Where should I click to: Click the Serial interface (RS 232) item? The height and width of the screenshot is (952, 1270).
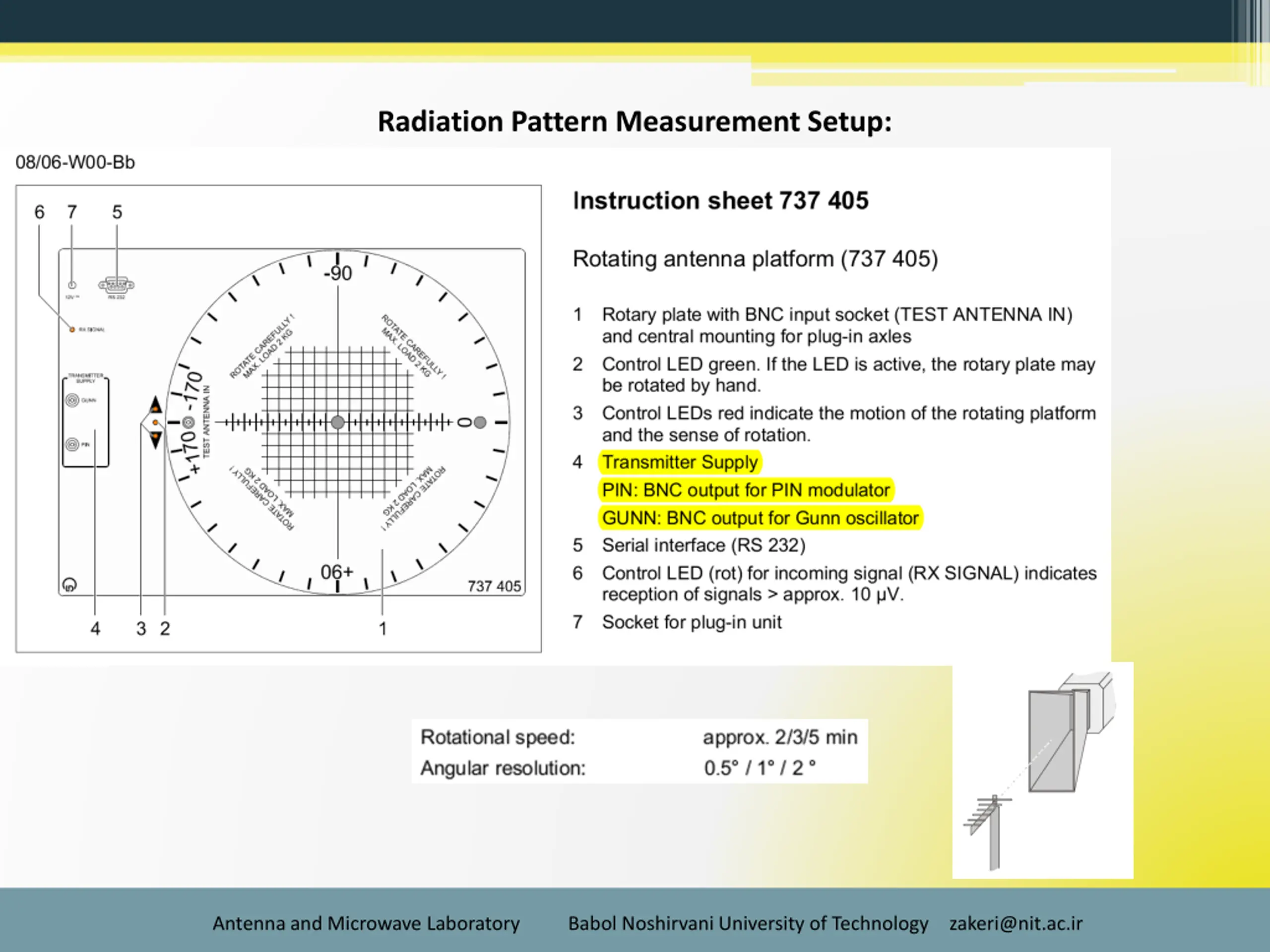click(703, 545)
